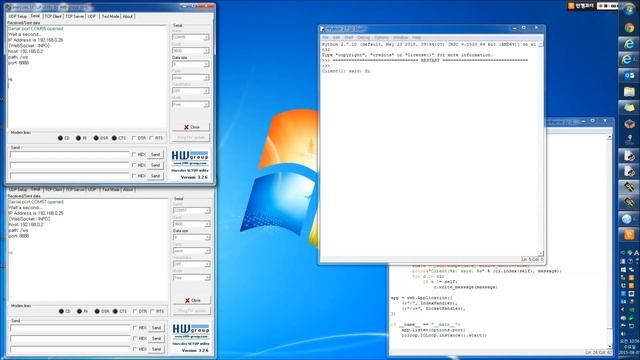
Task: Click the Python Shell title bar icon
Action: (322, 29)
